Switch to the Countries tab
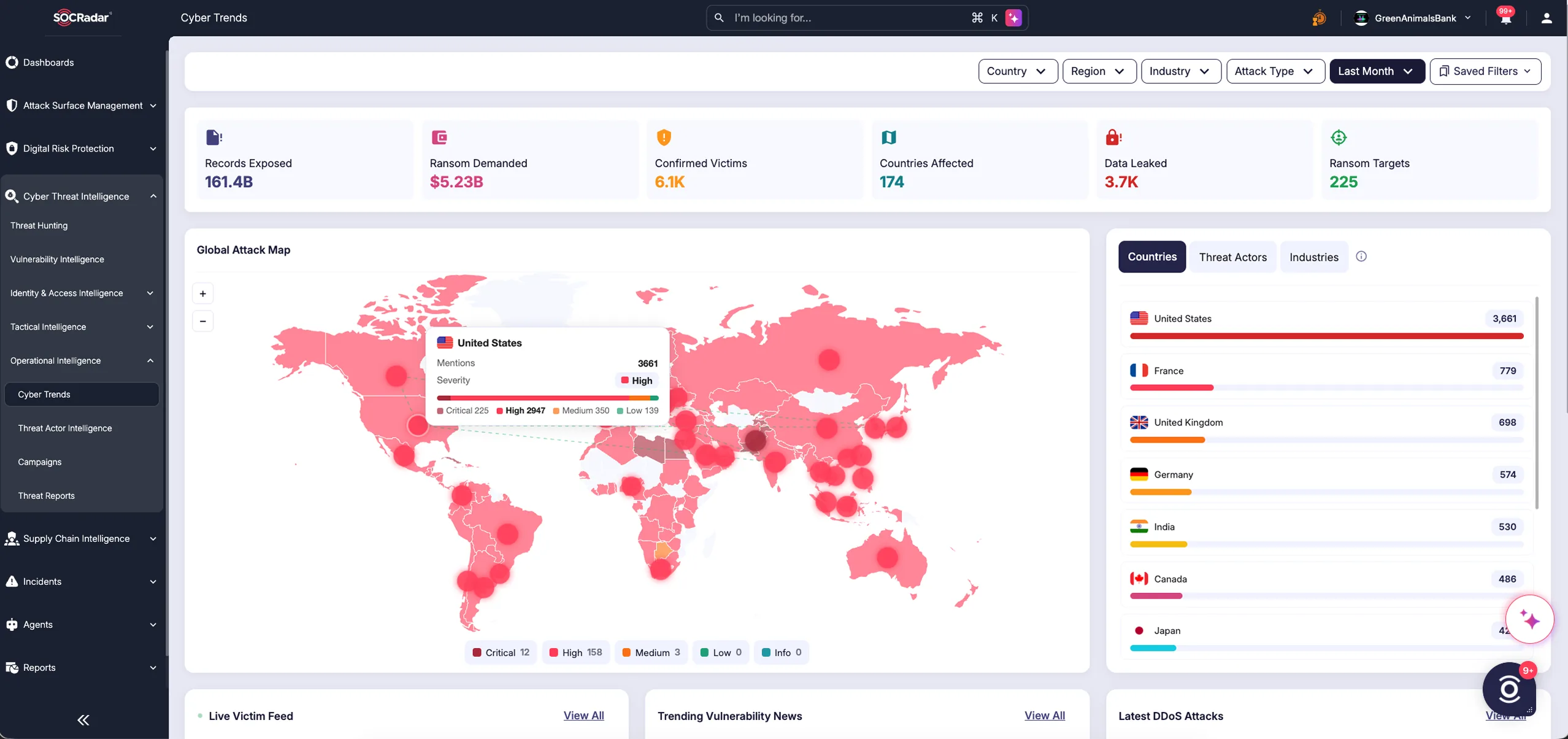Viewport: 1568px width, 739px height. pos(1151,257)
